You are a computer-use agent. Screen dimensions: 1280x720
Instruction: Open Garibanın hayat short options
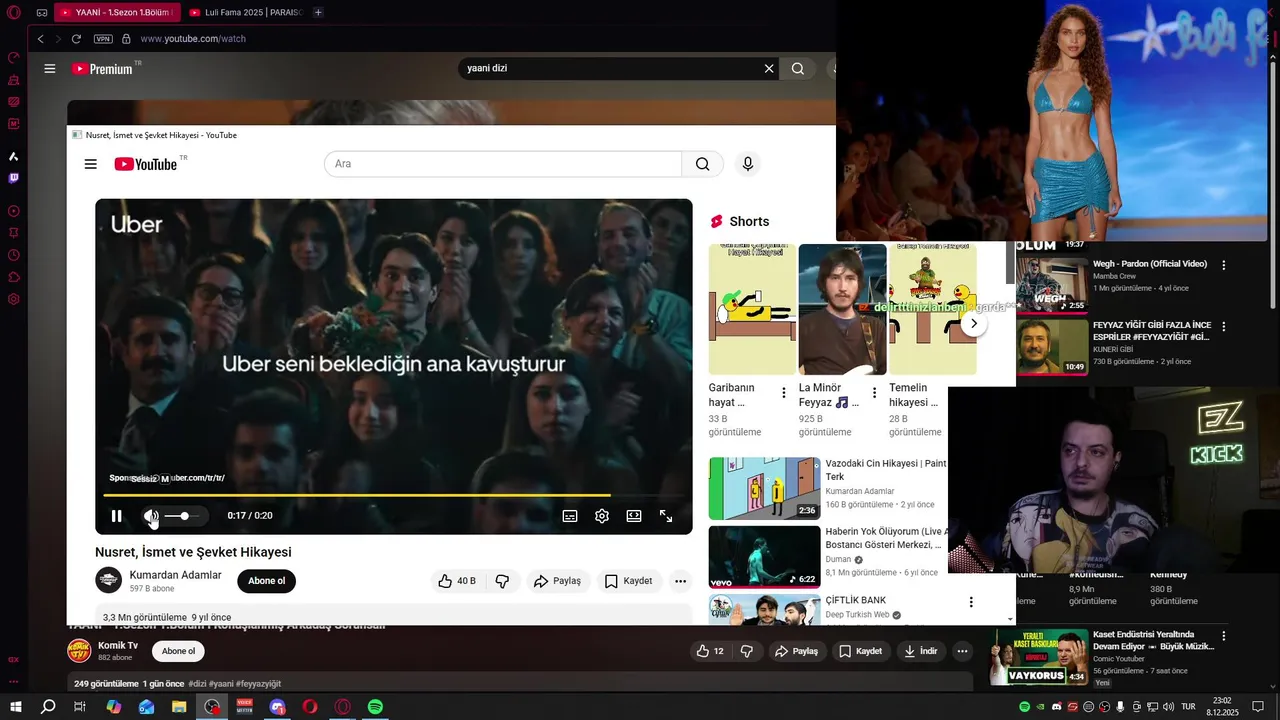tap(784, 393)
